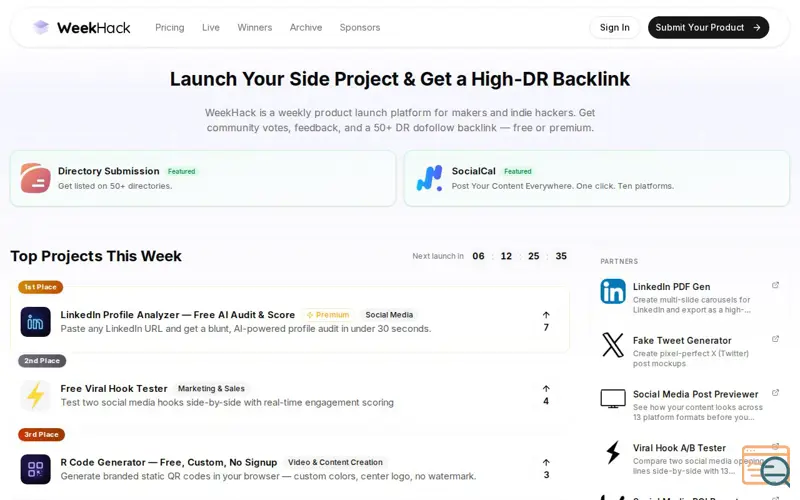This screenshot has height=500, width=800.
Task: Click external link icon for Social Media Post Previewer
Action: [775, 392]
